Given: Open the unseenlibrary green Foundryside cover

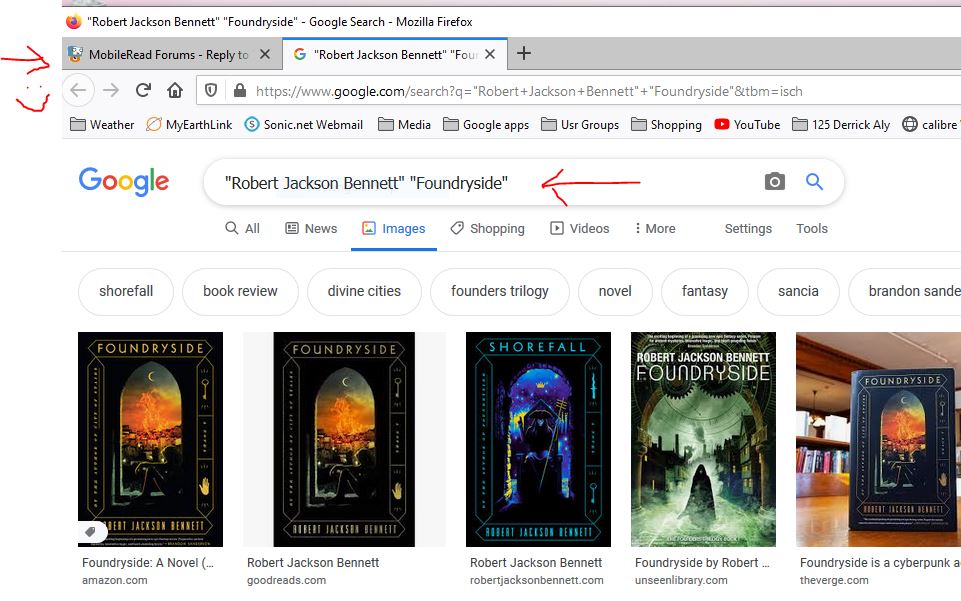Looking at the screenshot, I should click(703, 439).
